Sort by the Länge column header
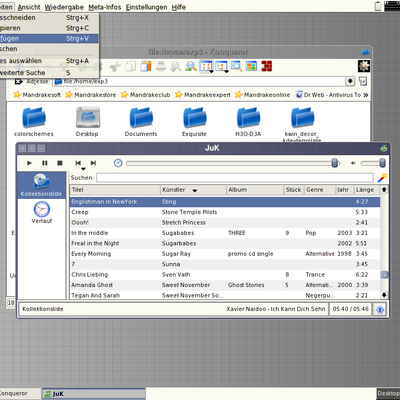 (x=367, y=190)
